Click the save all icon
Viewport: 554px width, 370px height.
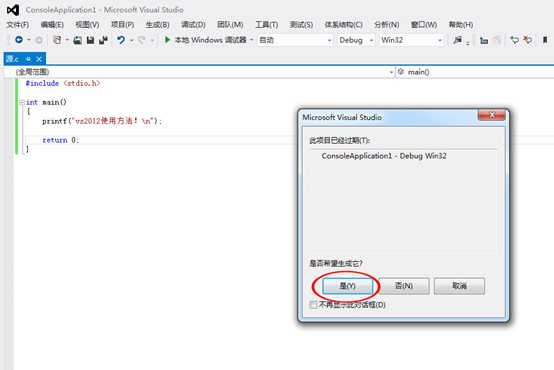click(x=103, y=40)
